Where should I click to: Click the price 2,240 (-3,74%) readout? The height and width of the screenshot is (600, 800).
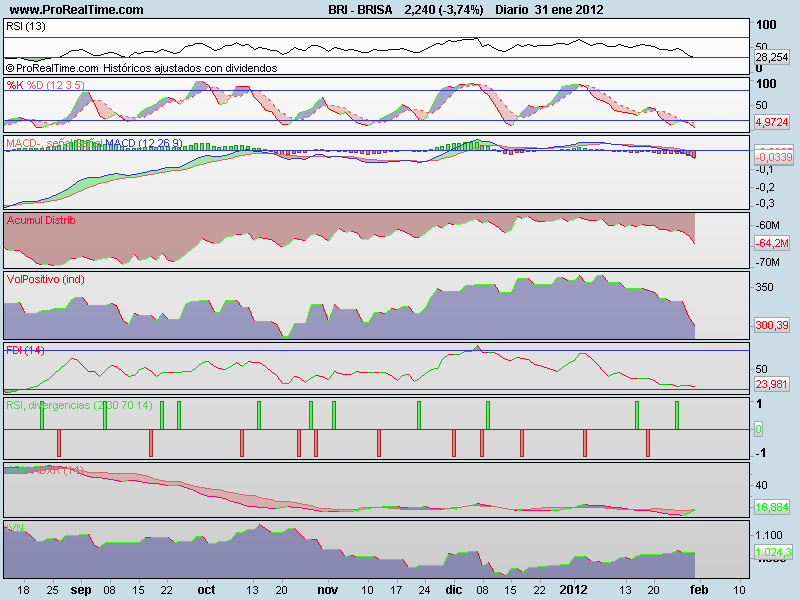coord(444,9)
